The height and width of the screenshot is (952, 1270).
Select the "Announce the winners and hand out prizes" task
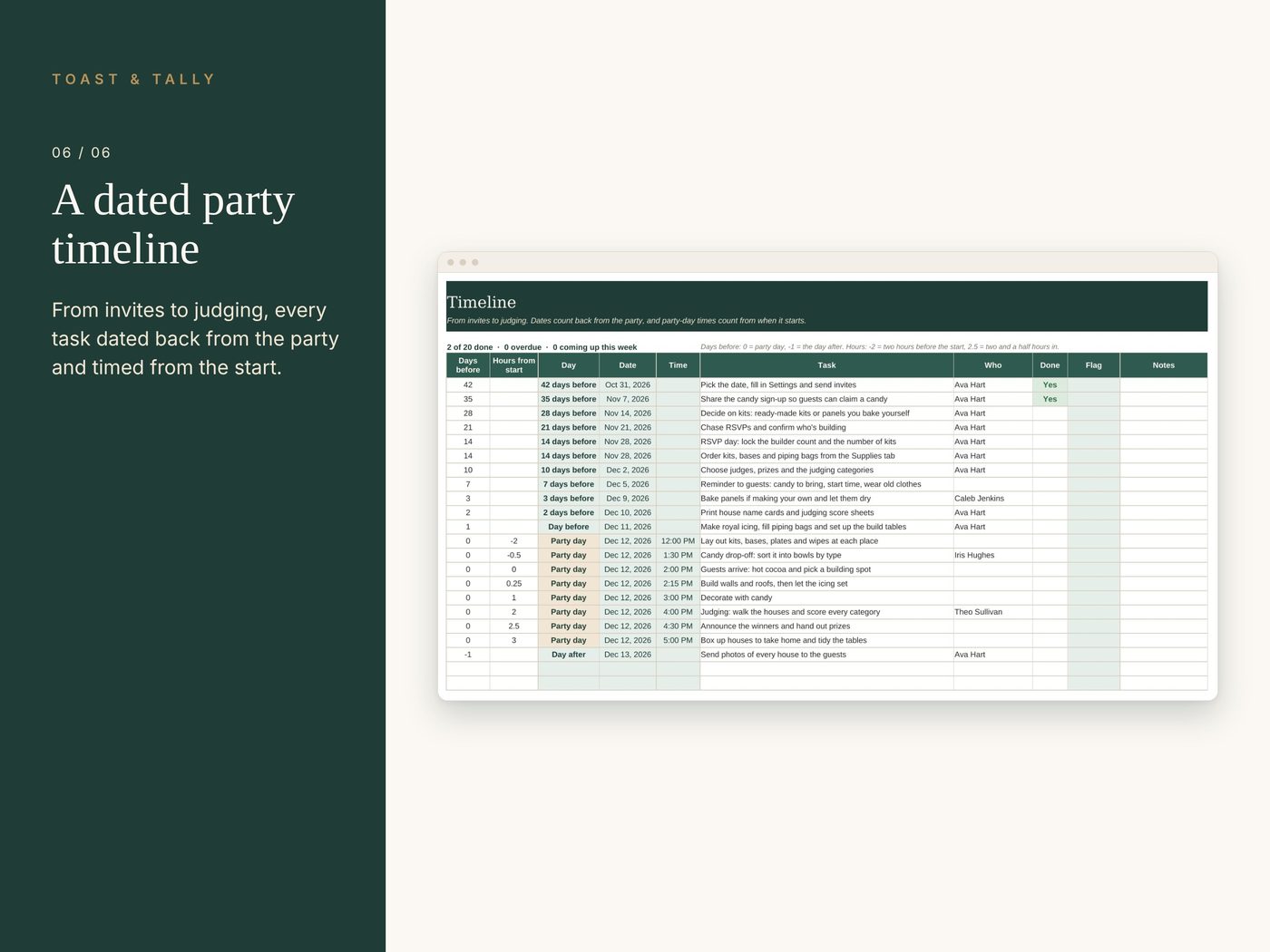826,627
